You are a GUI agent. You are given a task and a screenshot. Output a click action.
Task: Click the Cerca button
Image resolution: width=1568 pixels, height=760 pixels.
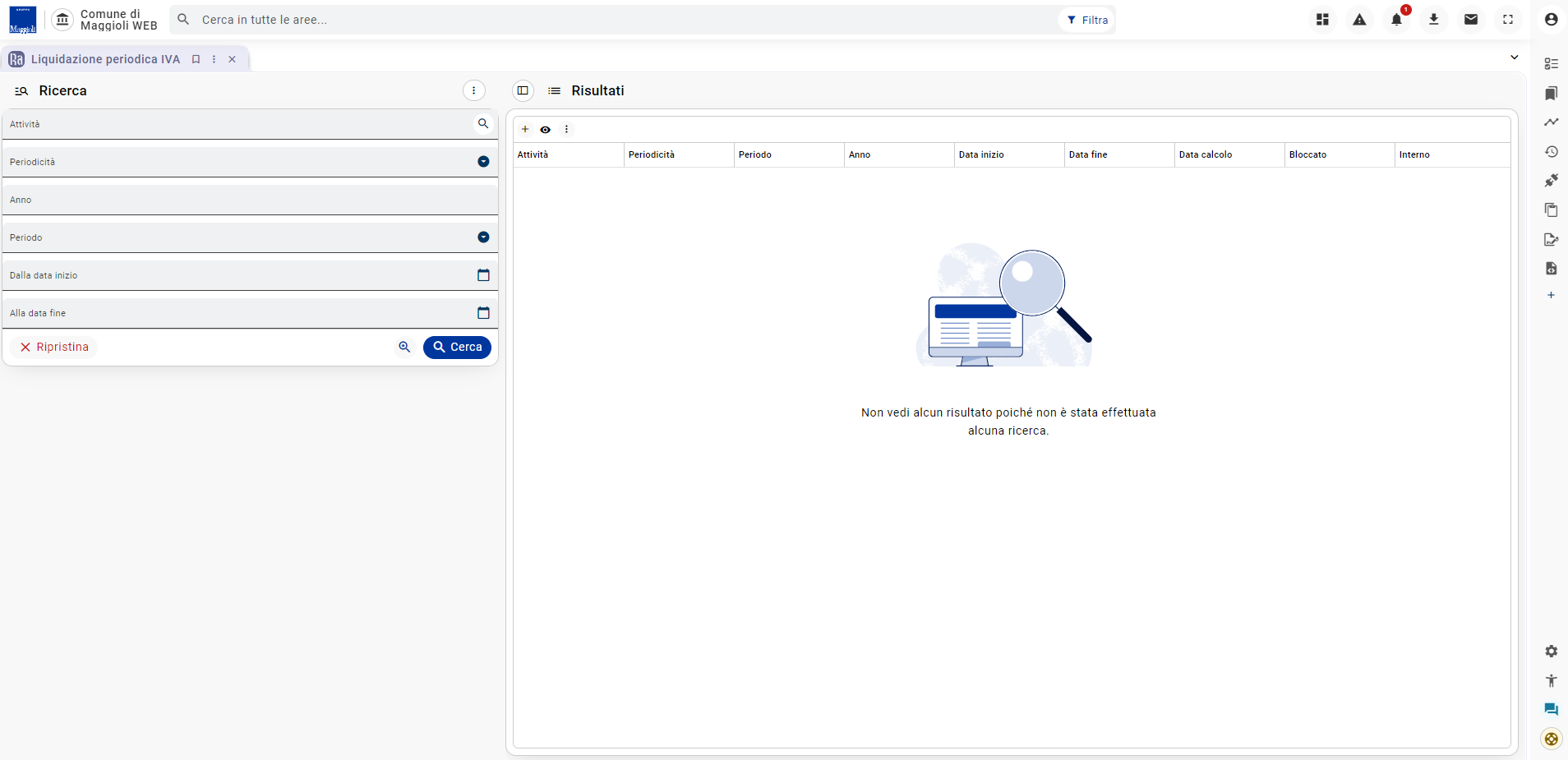point(457,348)
